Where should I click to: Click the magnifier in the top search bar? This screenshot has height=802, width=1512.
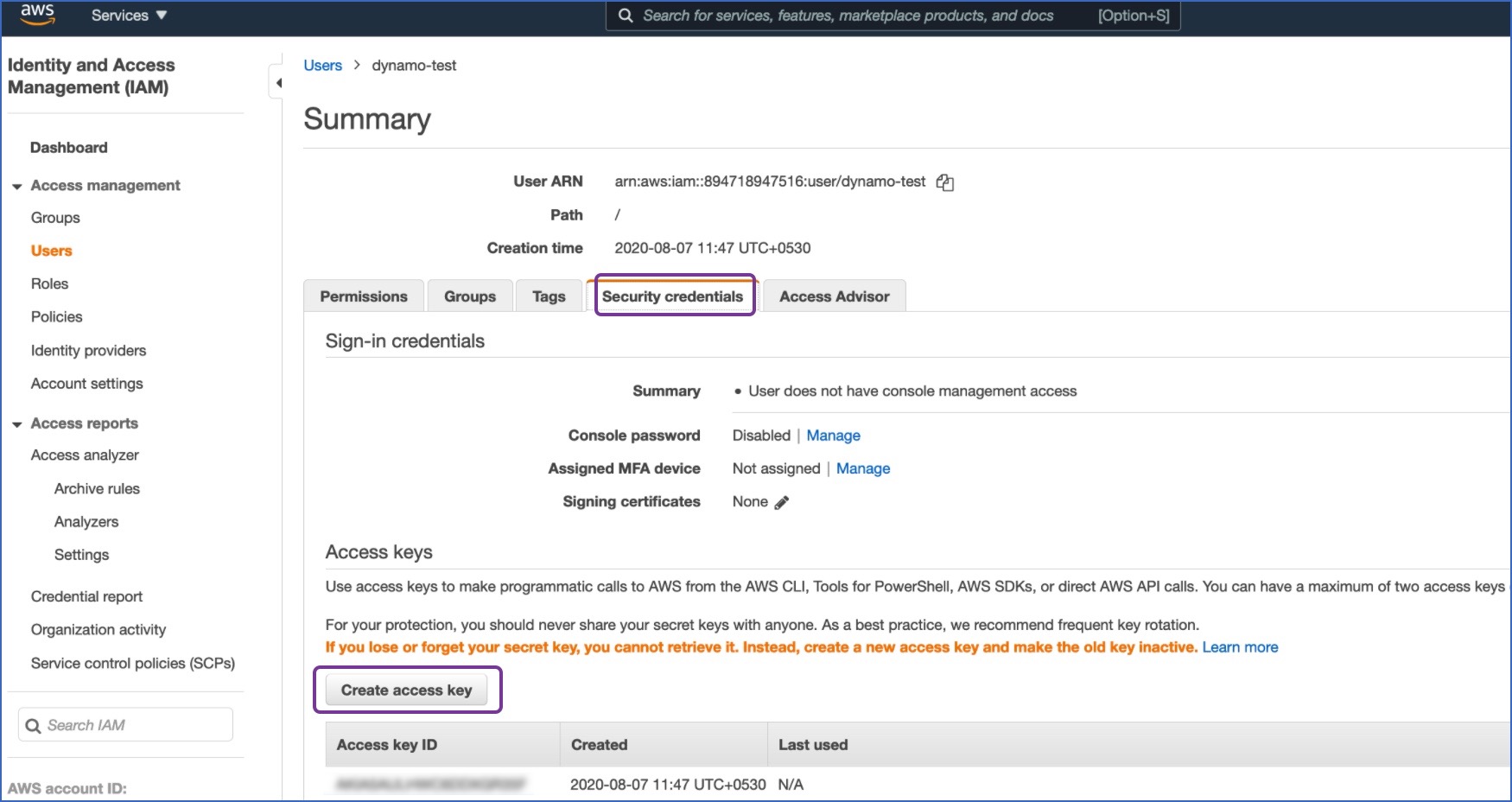tap(625, 15)
